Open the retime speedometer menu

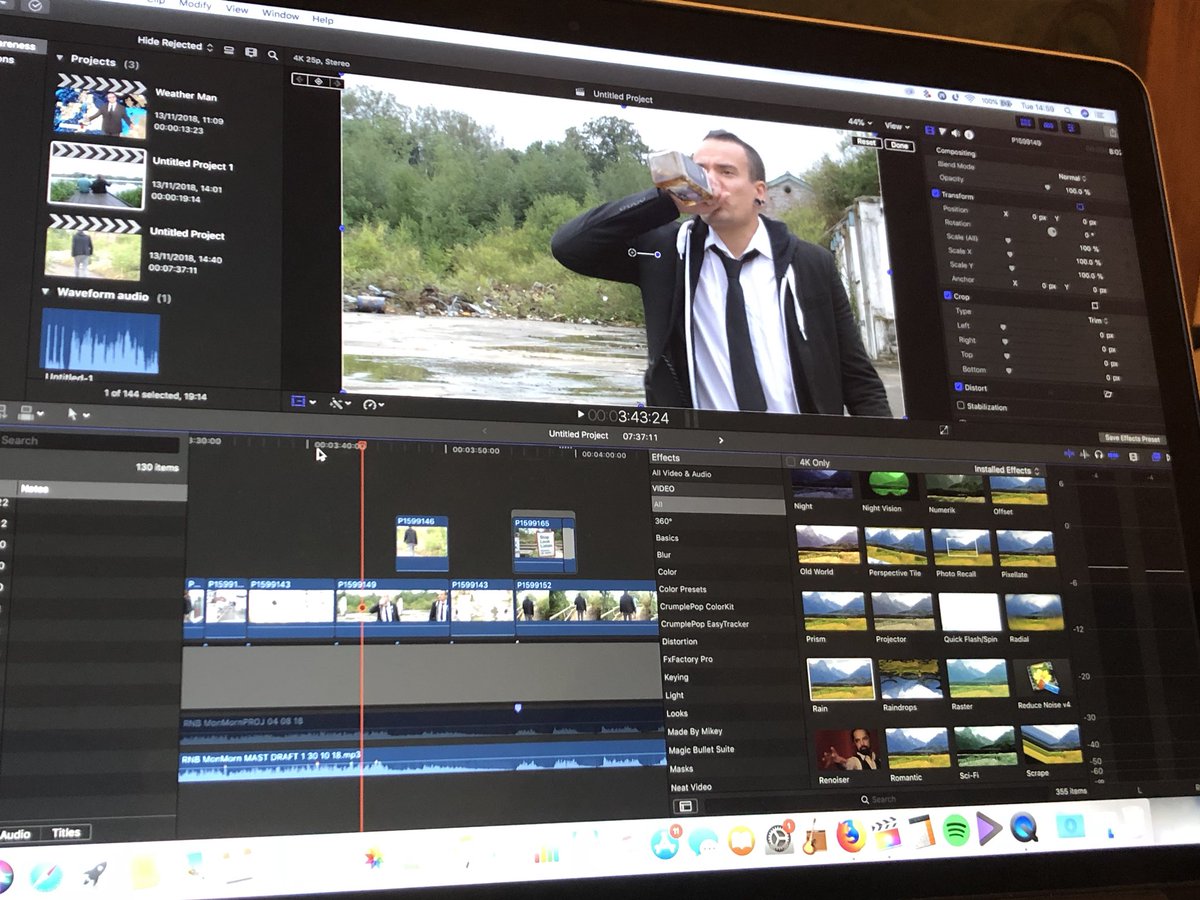tap(373, 405)
